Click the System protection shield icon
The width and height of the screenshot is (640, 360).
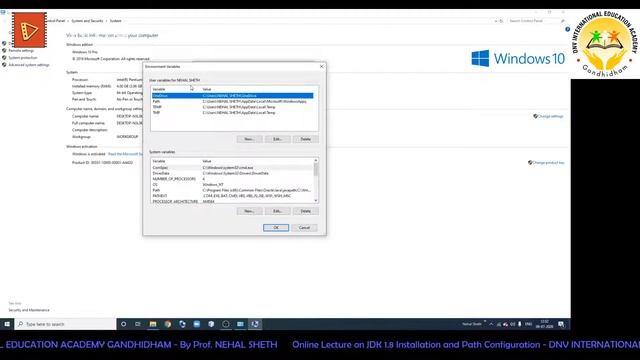tap(4, 58)
